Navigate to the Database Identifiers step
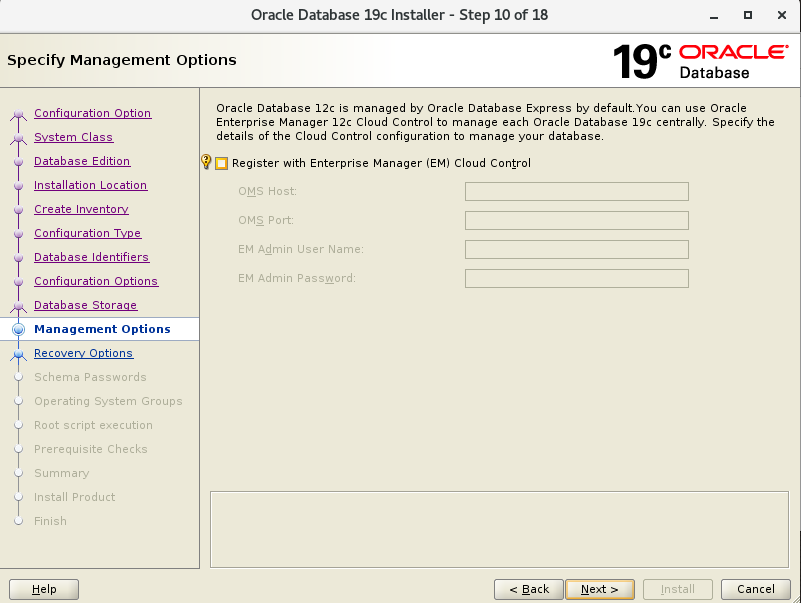The height and width of the screenshot is (603, 801). pyautogui.click(x=91, y=257)
